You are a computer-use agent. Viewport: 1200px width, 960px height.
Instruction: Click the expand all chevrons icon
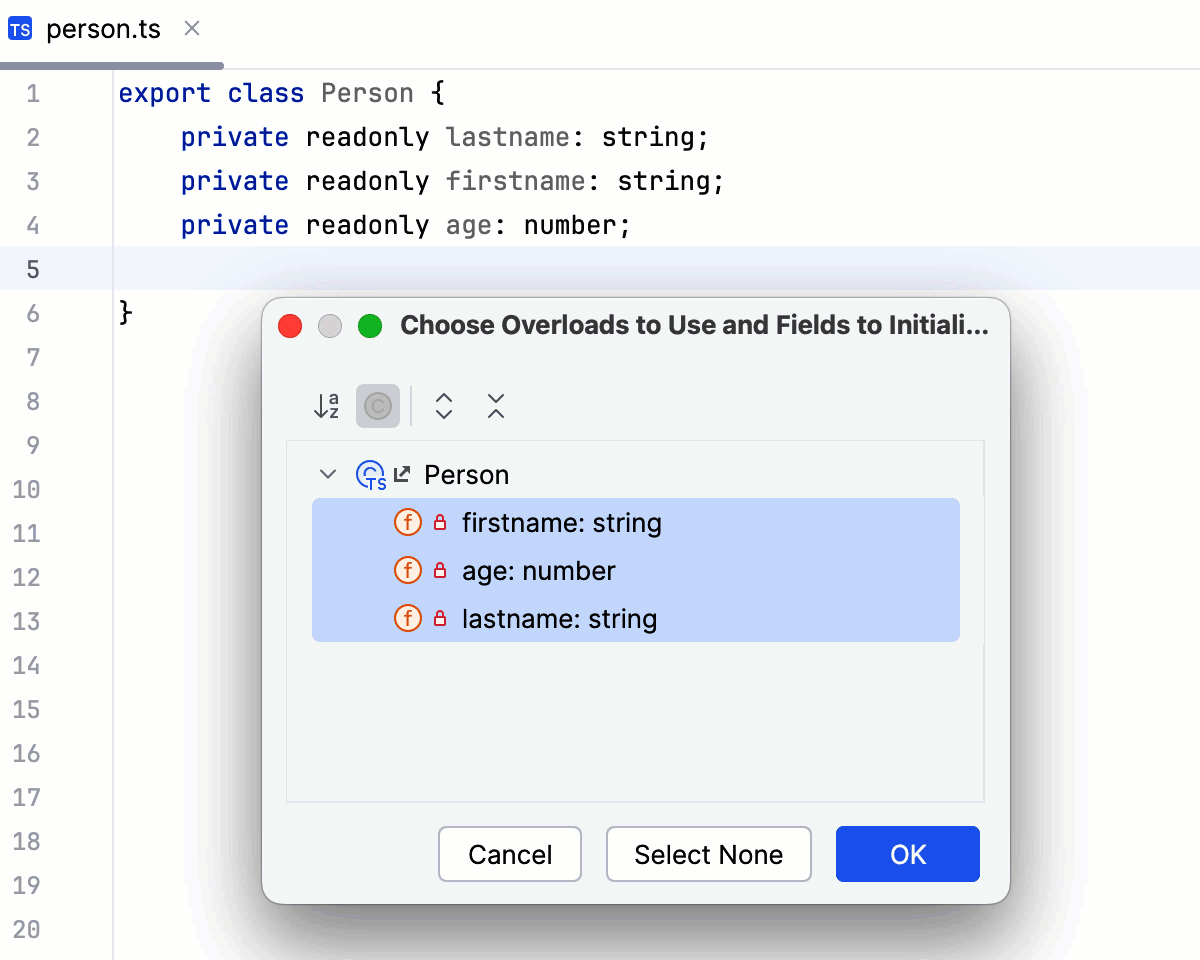tap(443, 406)
